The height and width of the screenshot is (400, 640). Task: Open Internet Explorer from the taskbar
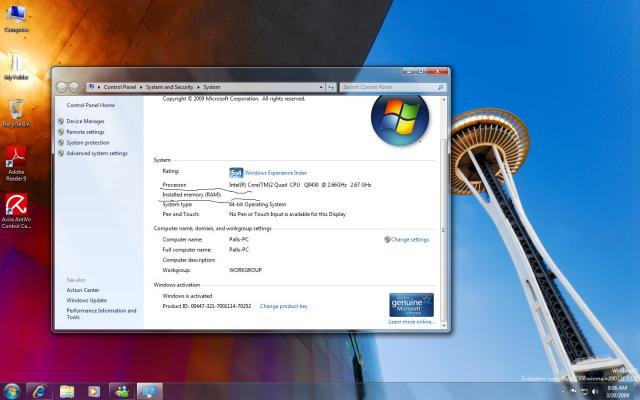pyautogui.click(x=40, y=391)
